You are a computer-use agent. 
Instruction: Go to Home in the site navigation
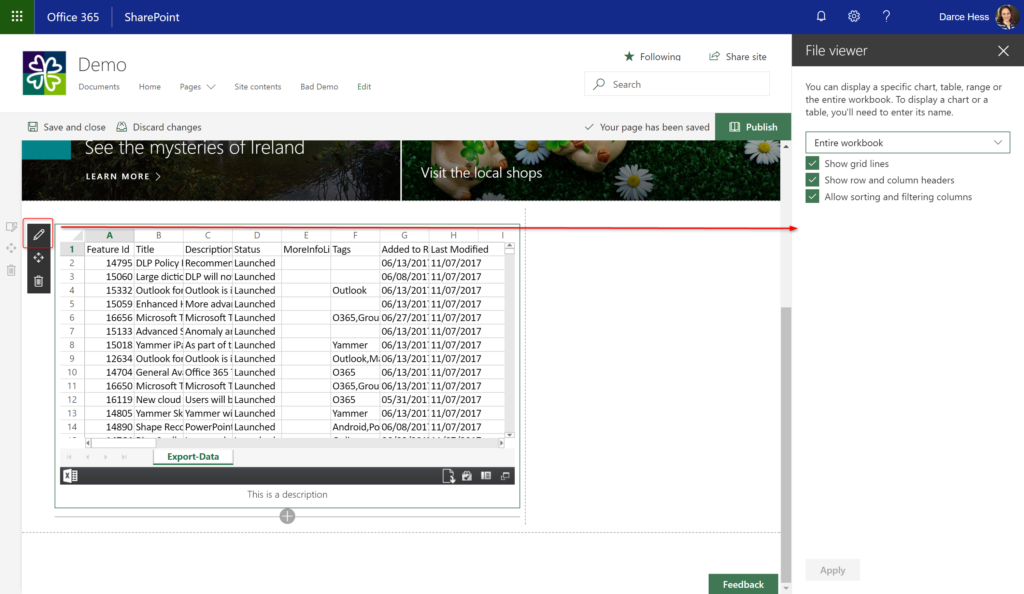tap(150, 86)
